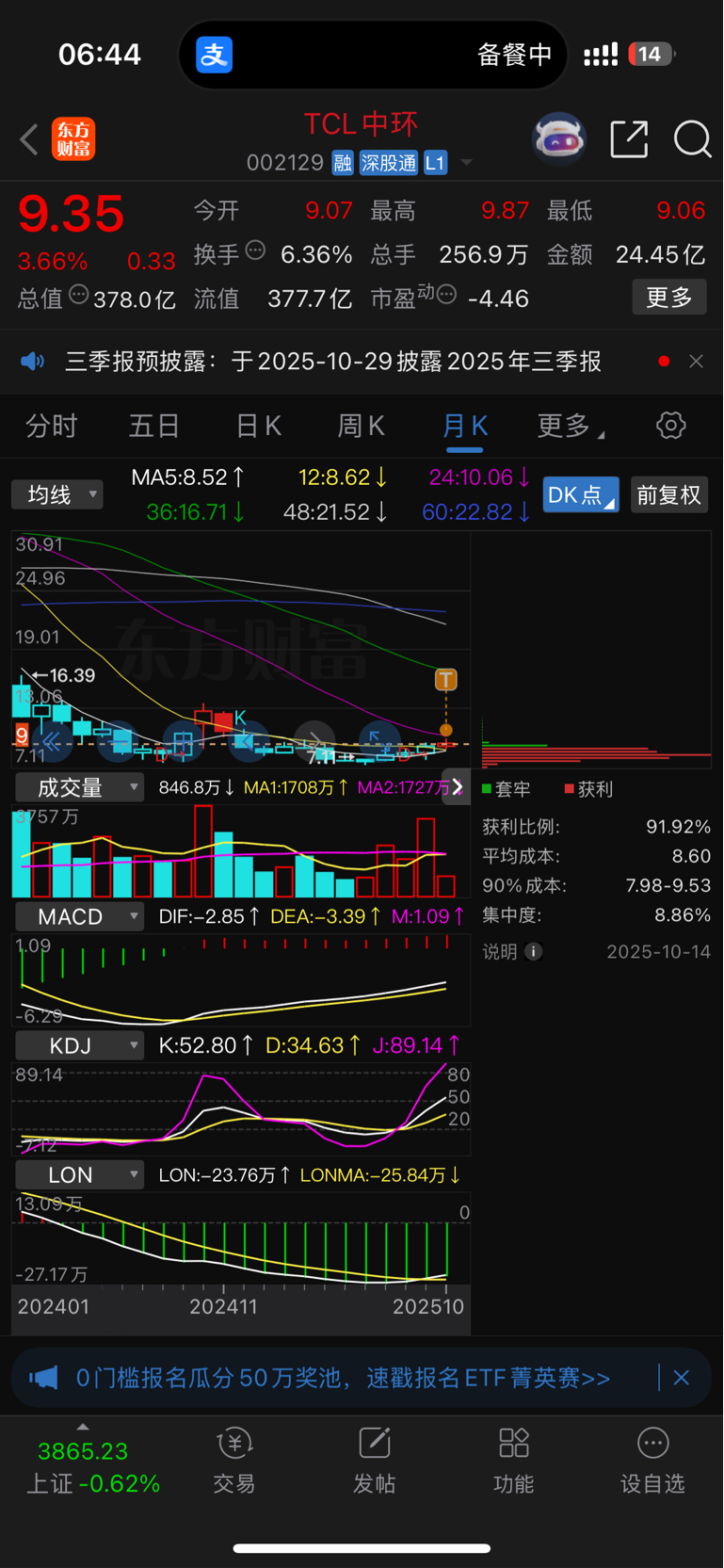Tap the 换手 info circle icon
Viewport: 724px width, 1568px height.
coord(255,251)
